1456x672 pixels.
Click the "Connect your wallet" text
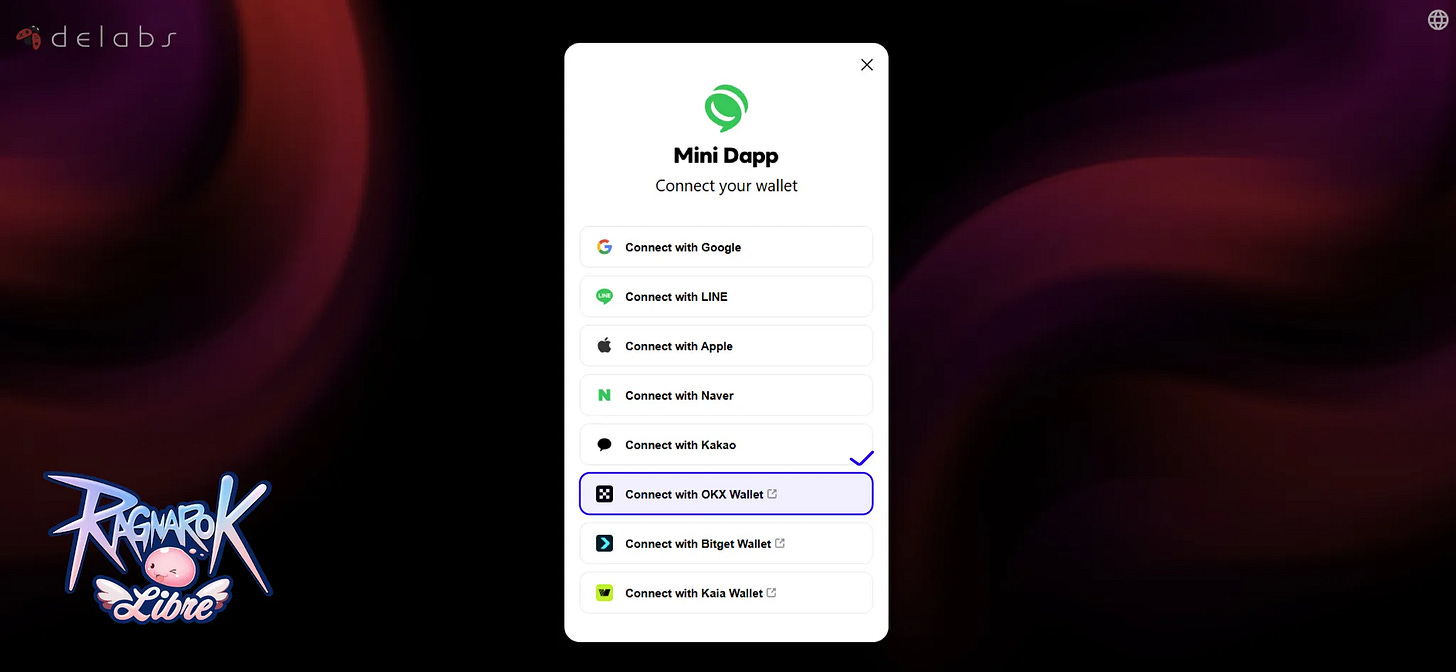[727, 186]
